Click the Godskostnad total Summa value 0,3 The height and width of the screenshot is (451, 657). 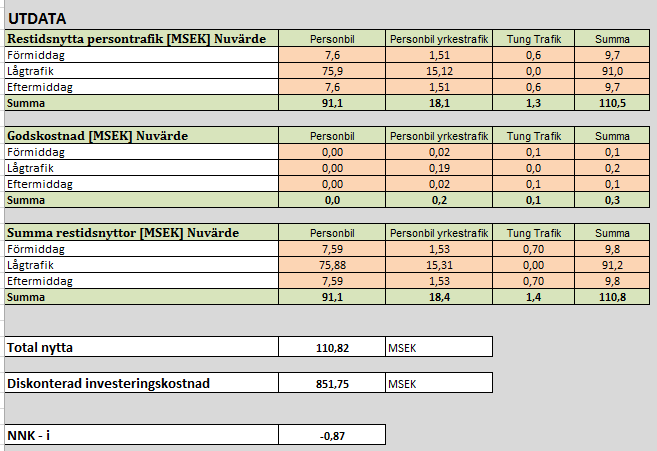612,200
